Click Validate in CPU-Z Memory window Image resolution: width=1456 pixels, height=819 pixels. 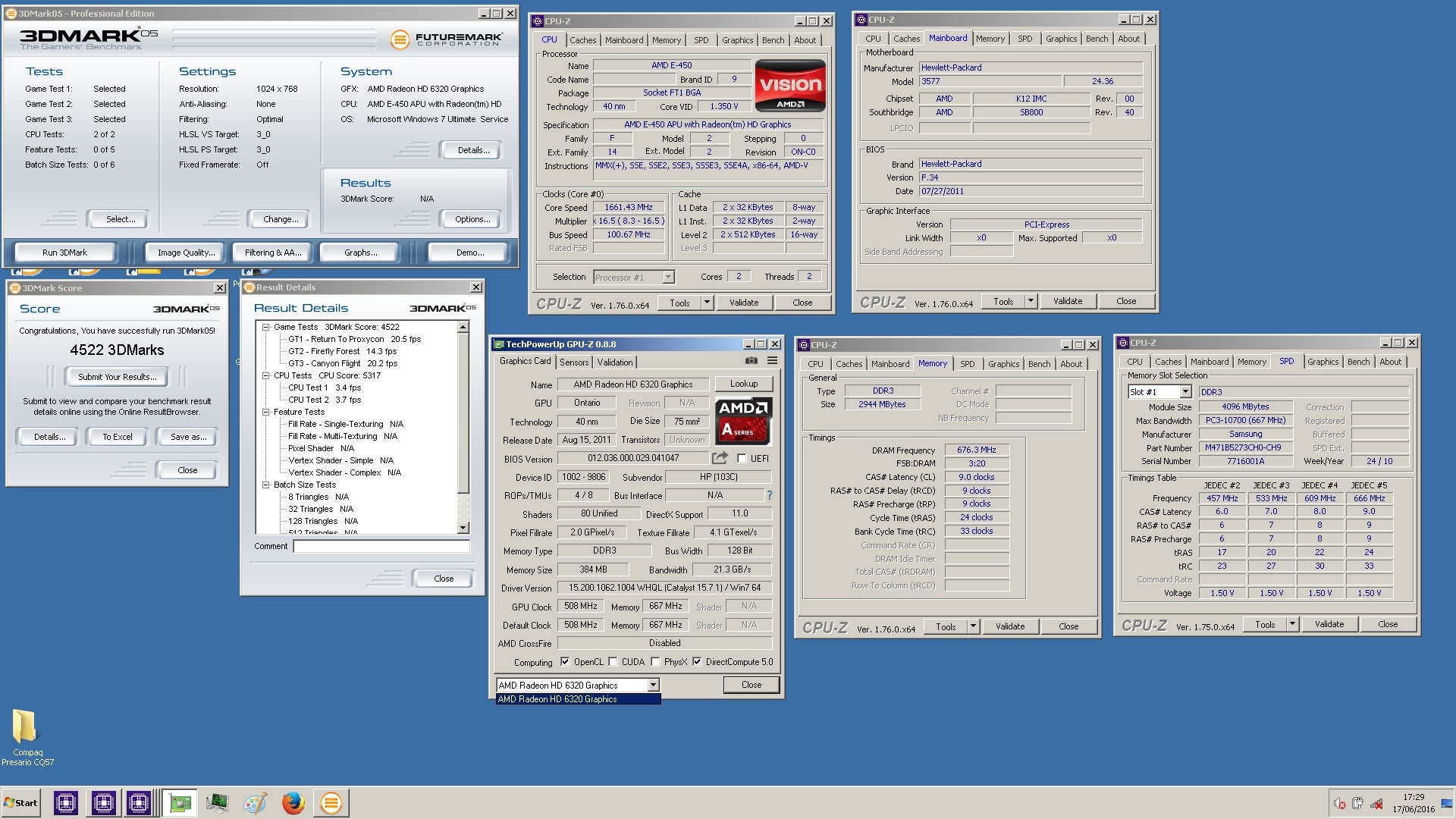point(1010,626)
